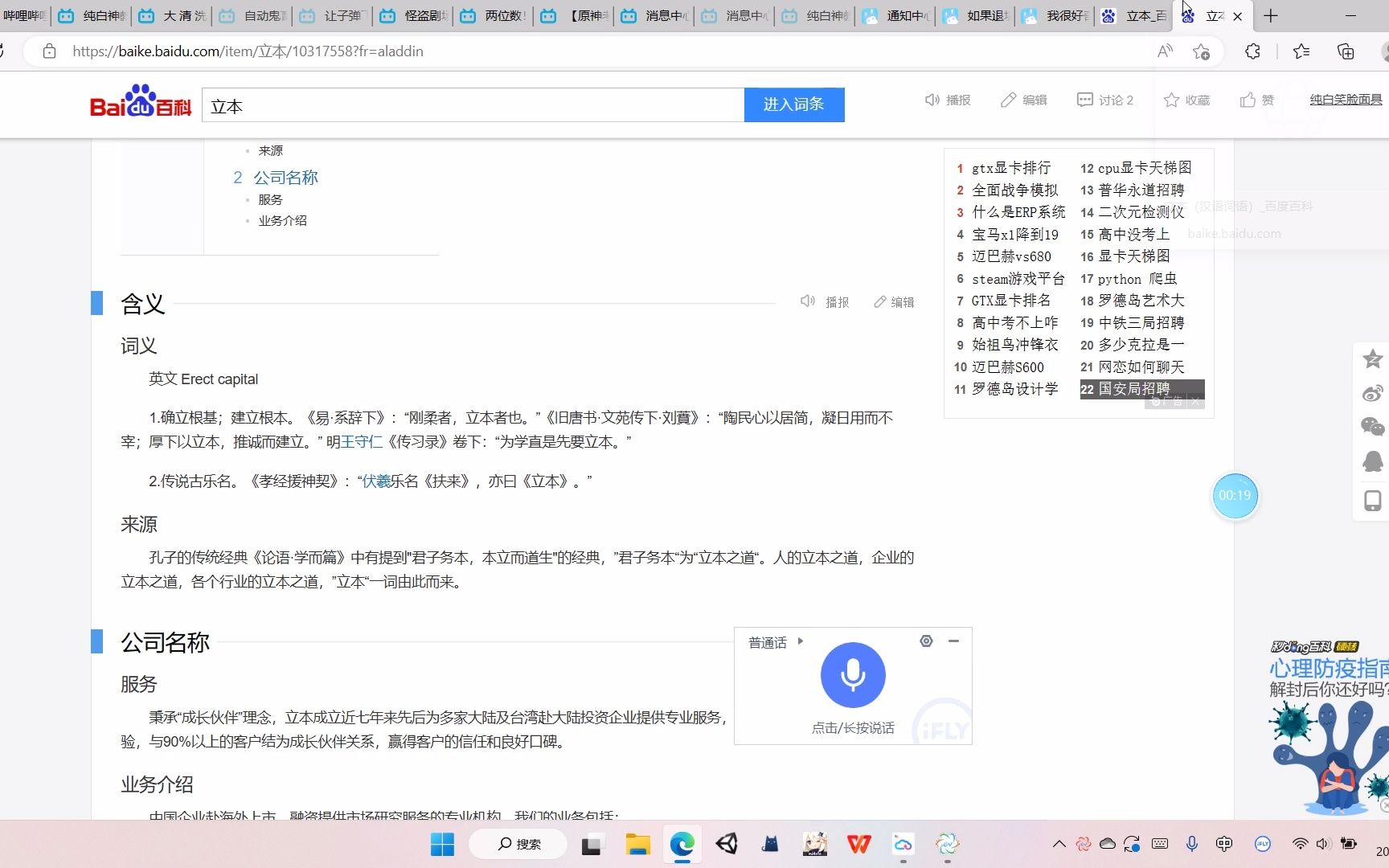This screenshot has height=868, width=1389.
Task: Click the Baidu Baike logo
Action: pyautogui.click(x=141, y=101)
